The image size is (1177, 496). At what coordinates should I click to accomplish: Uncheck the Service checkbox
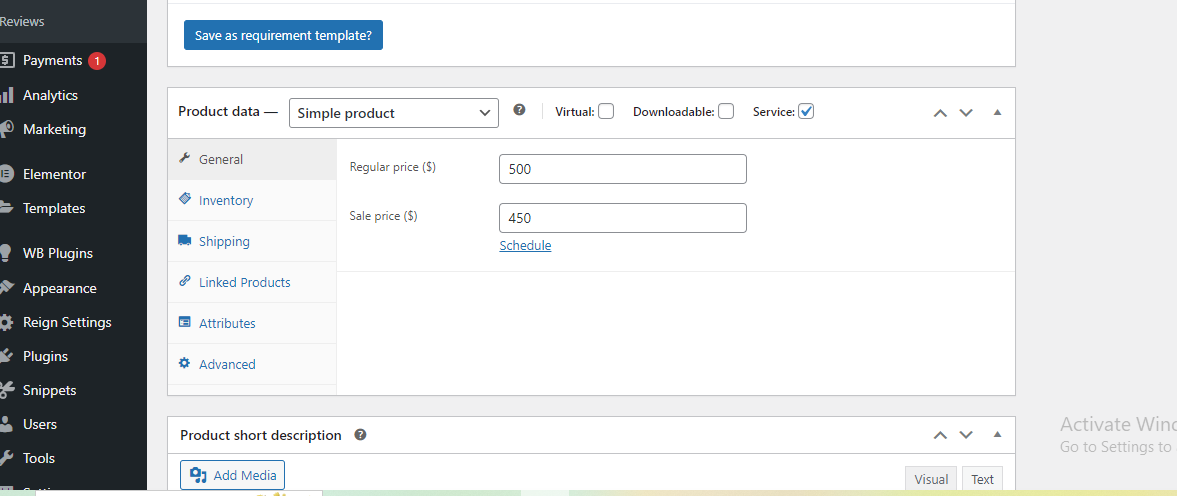(806, 111)
